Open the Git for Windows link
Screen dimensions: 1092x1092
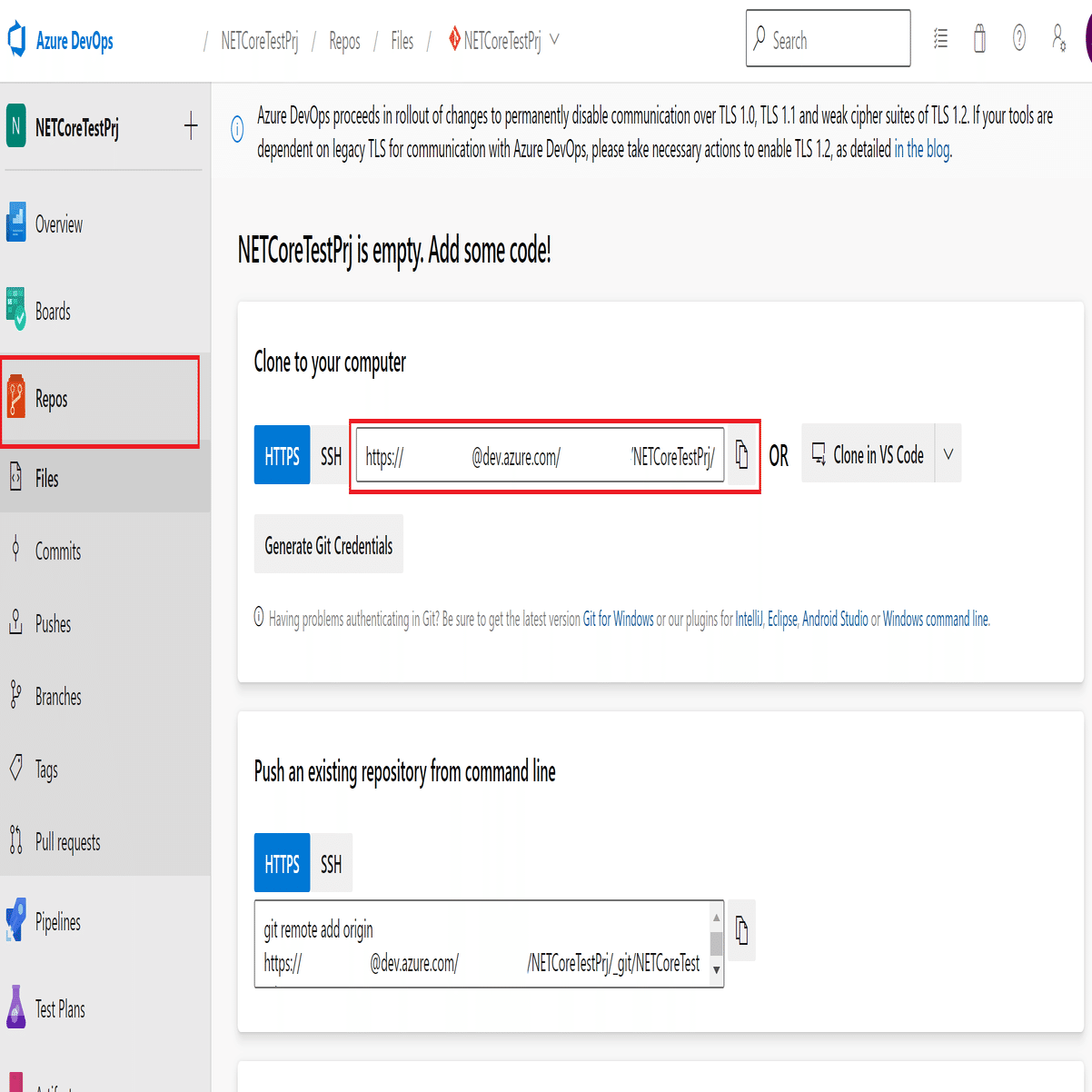[618, 619]
